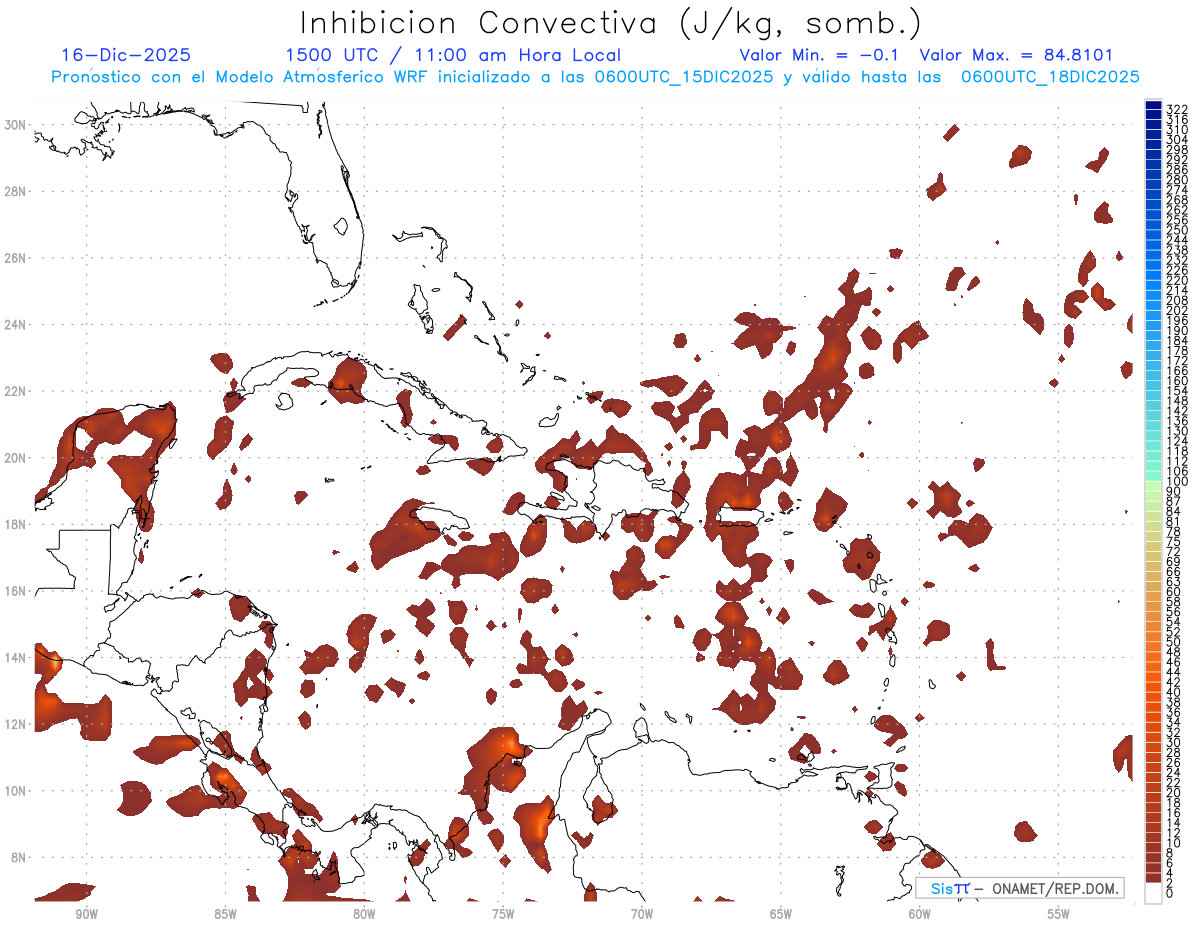This screenshot has width=1200, height=927.
Task: Click the 80W longitude label
Action: tap(364, 914)
